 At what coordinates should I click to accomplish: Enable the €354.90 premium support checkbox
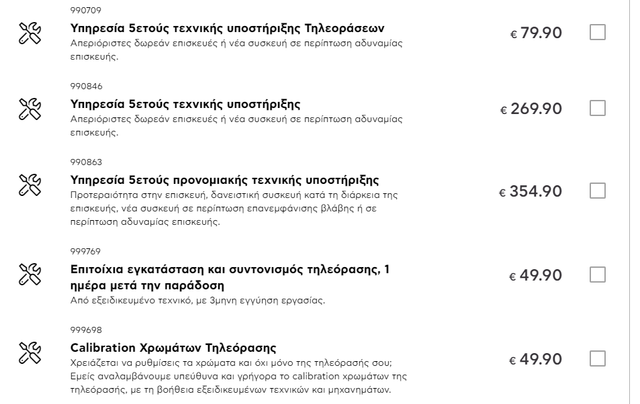click(x=598, y=190)
